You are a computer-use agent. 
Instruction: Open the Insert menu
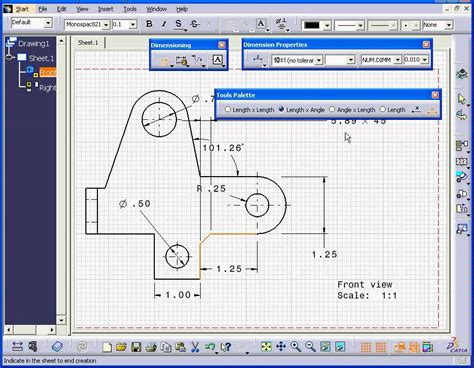[105, 9]
